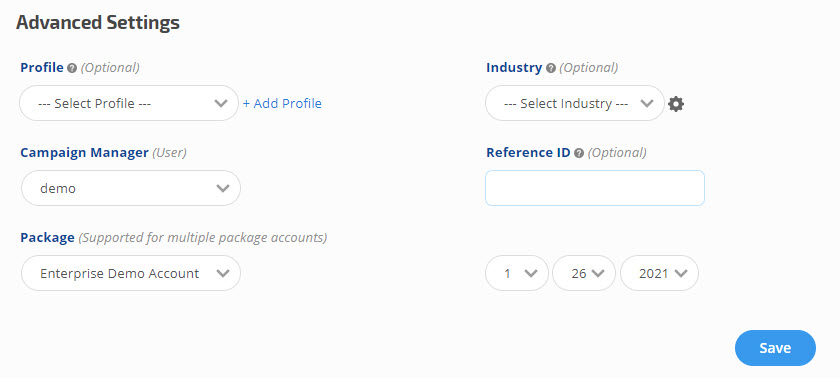The height and width of the screenshot is (378, 840).
Task: Open the Select Industry dropdown
Action: (x=575, y=103)
